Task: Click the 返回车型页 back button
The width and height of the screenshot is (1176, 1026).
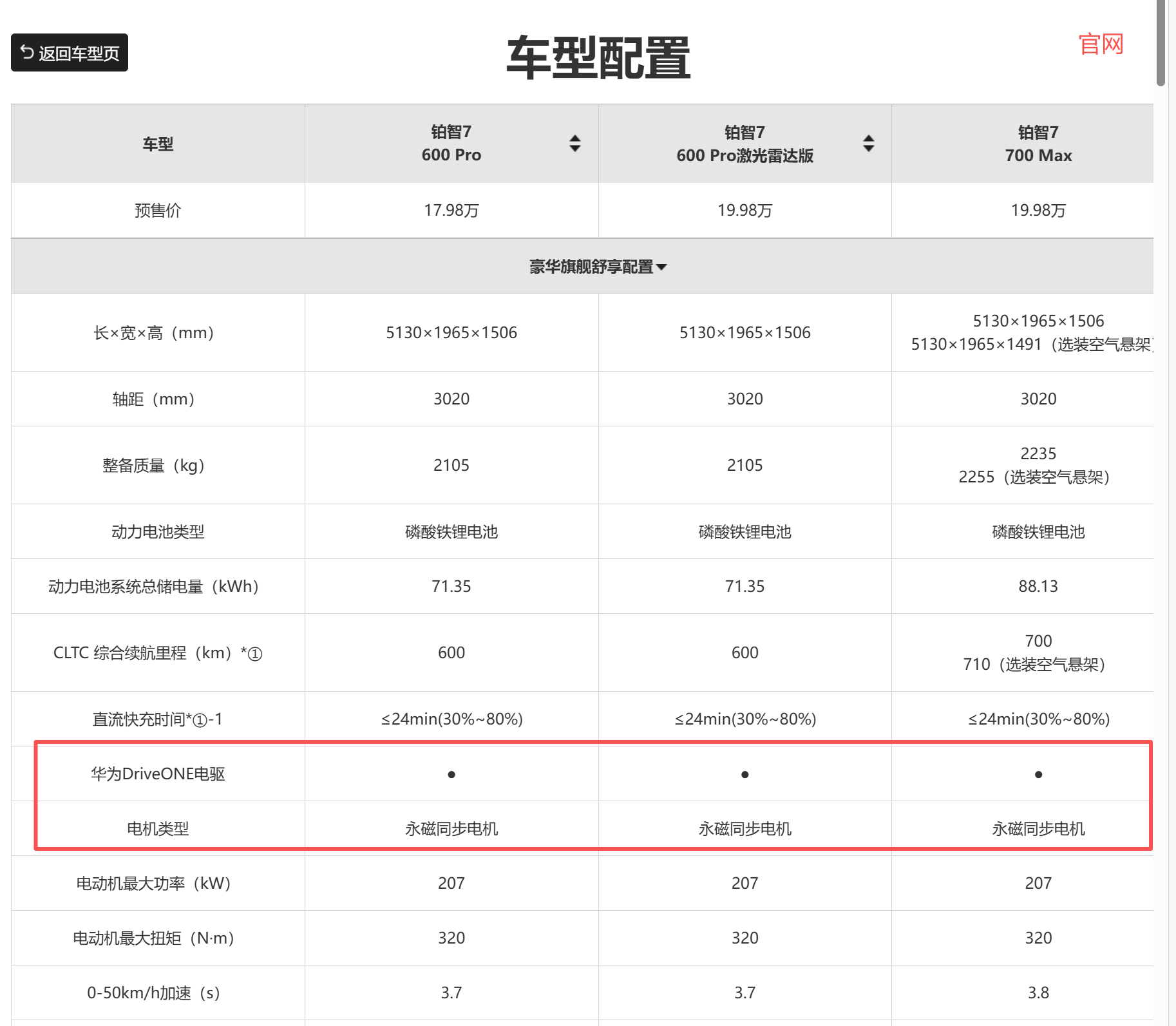Action: click(x=70, y=53)
